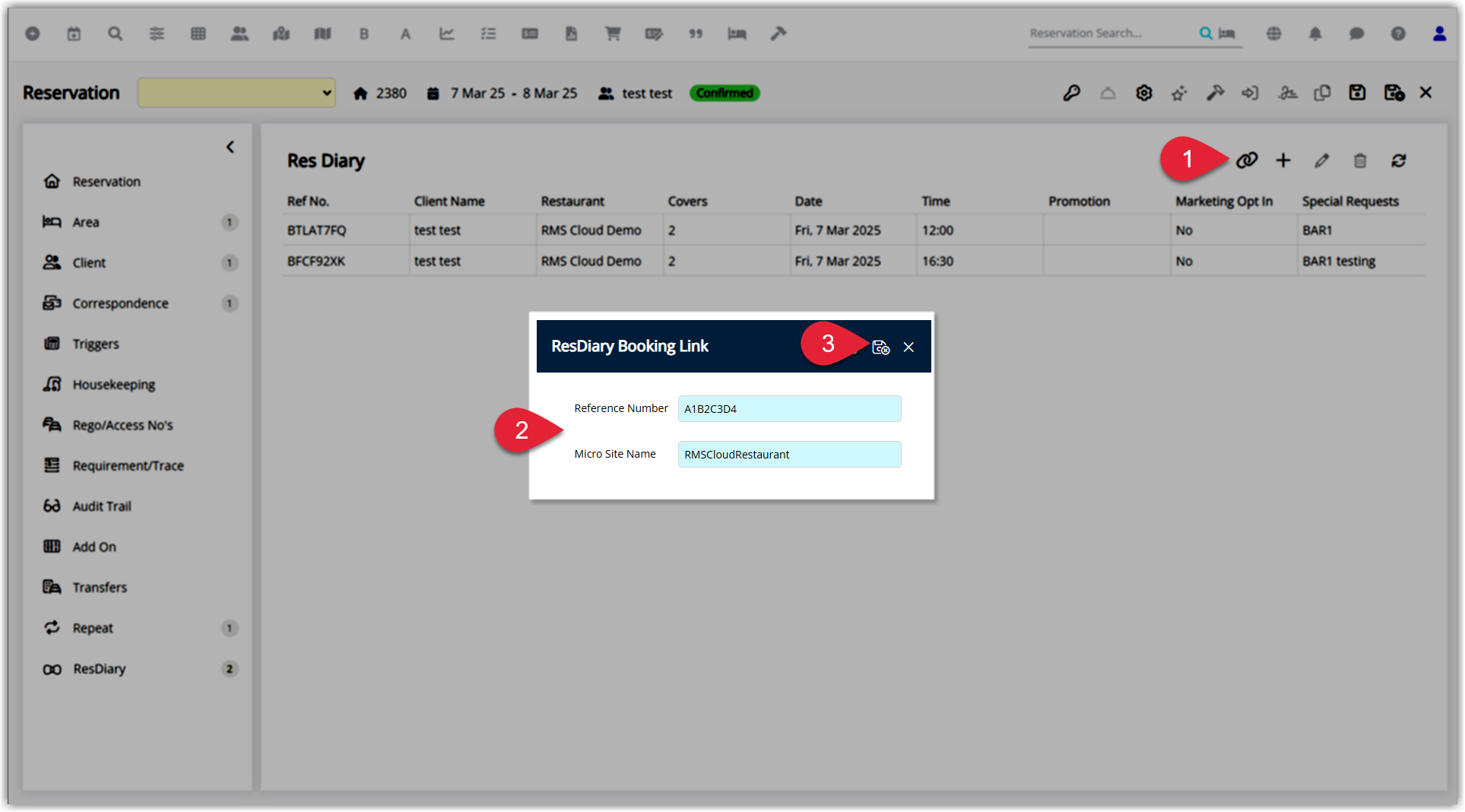Image resolution: width=1465 pixels, height=812 pixels.
Task: Refresh the Res Diary list
Action: click(1399, 160)
